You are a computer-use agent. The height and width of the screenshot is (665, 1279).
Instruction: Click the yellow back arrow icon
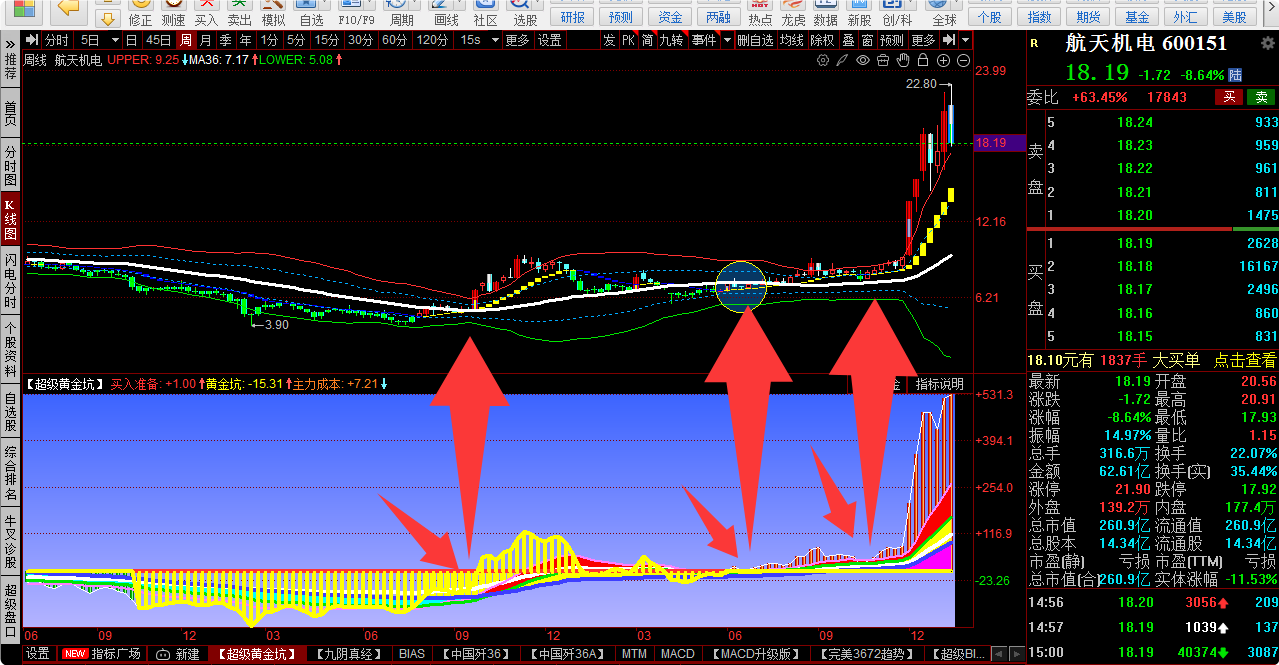click(x=67, y=8)
